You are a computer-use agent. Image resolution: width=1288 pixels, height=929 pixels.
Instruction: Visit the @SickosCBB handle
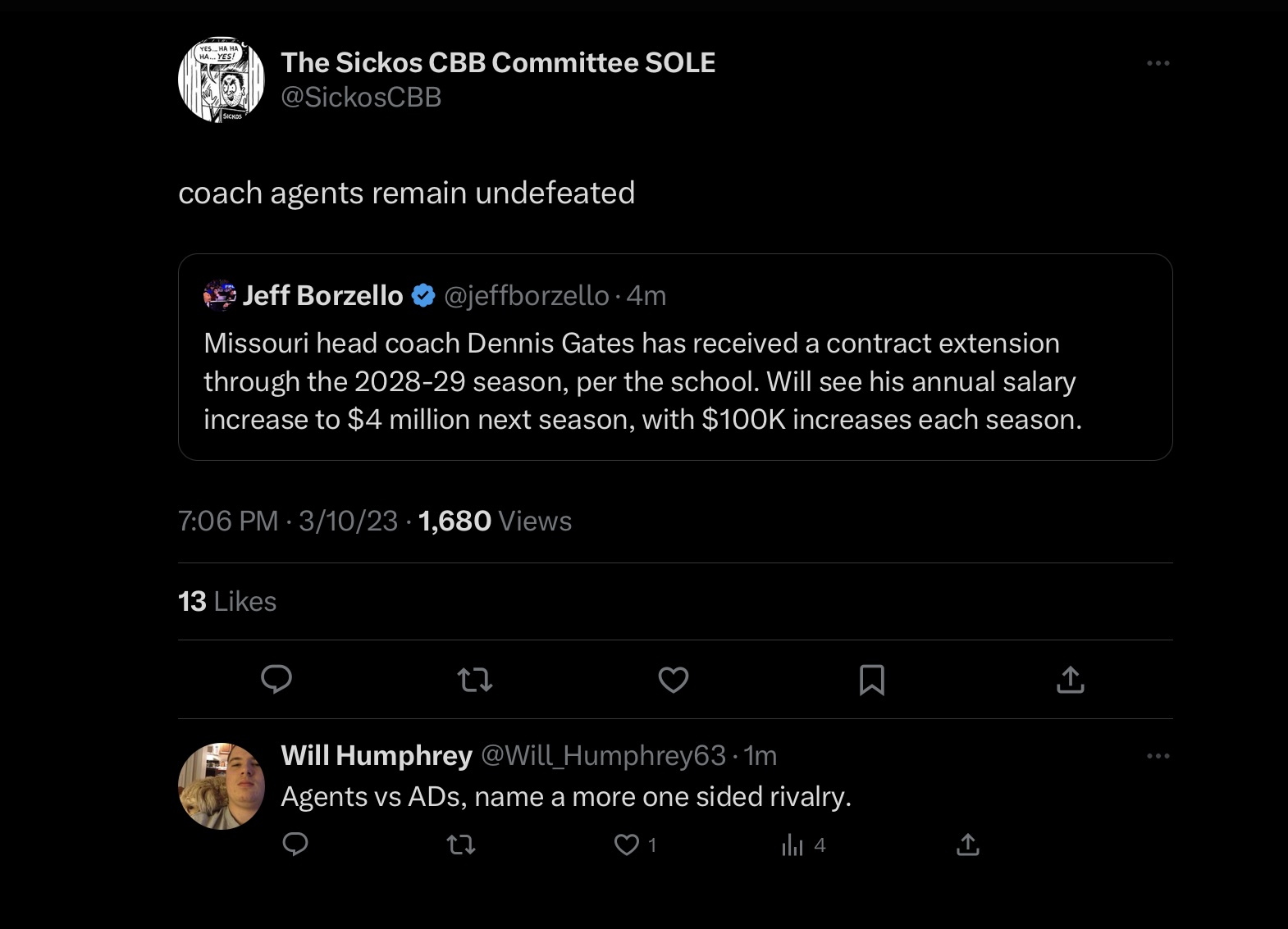pyautogui.click(x=361, y=97)
